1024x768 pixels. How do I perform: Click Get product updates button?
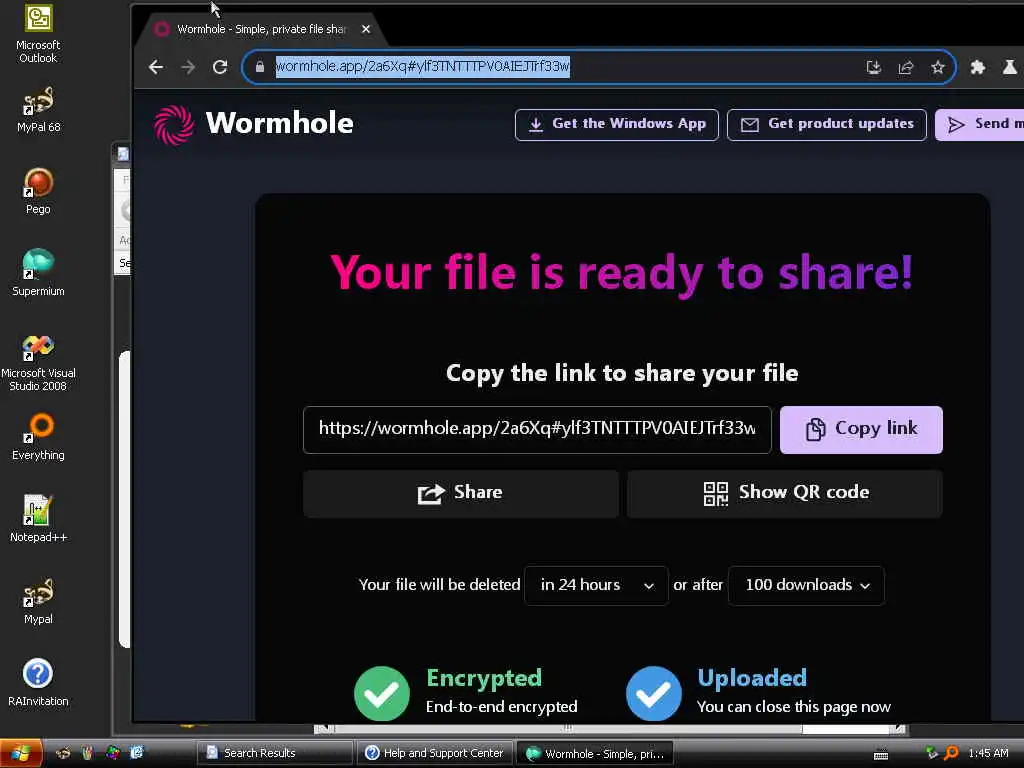827,125
